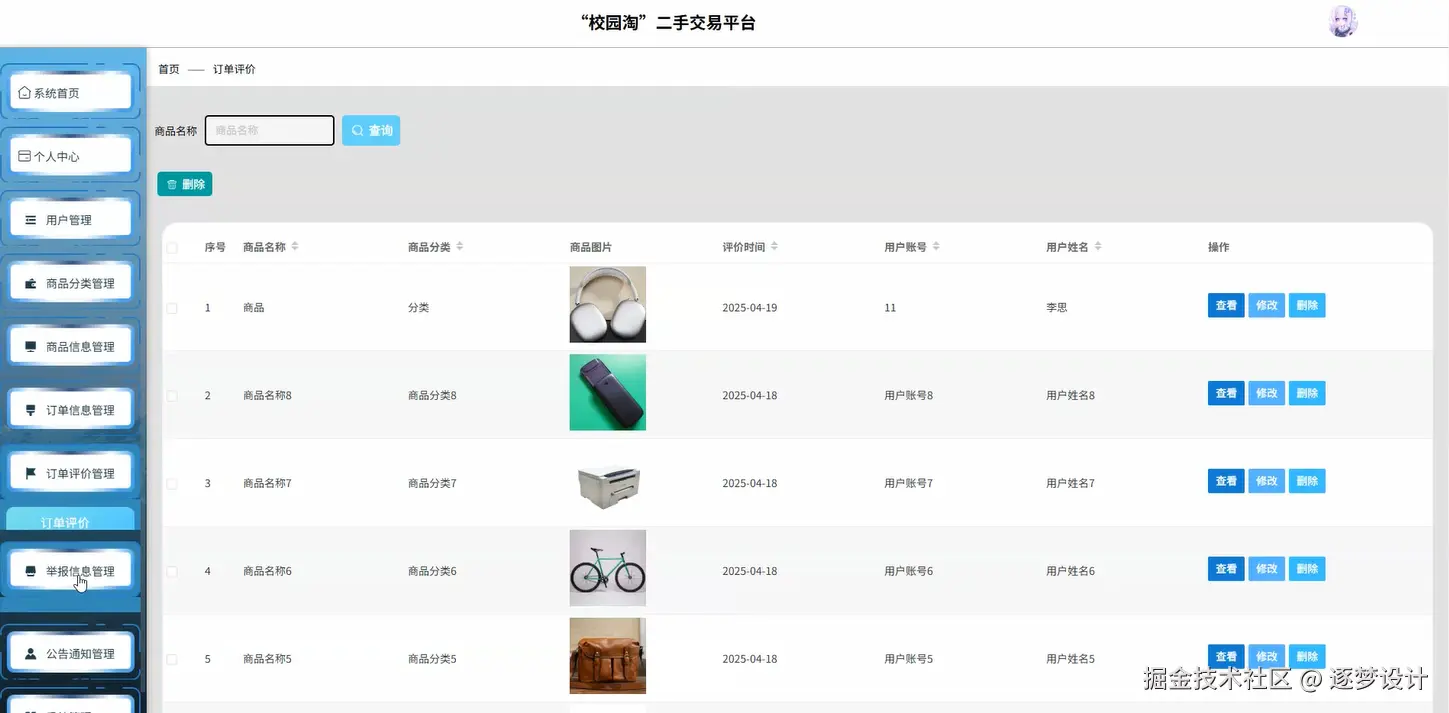This screenshot has height=713, width=1449.
Task: Click the home icon beside 系统首页
Action: 25,93
